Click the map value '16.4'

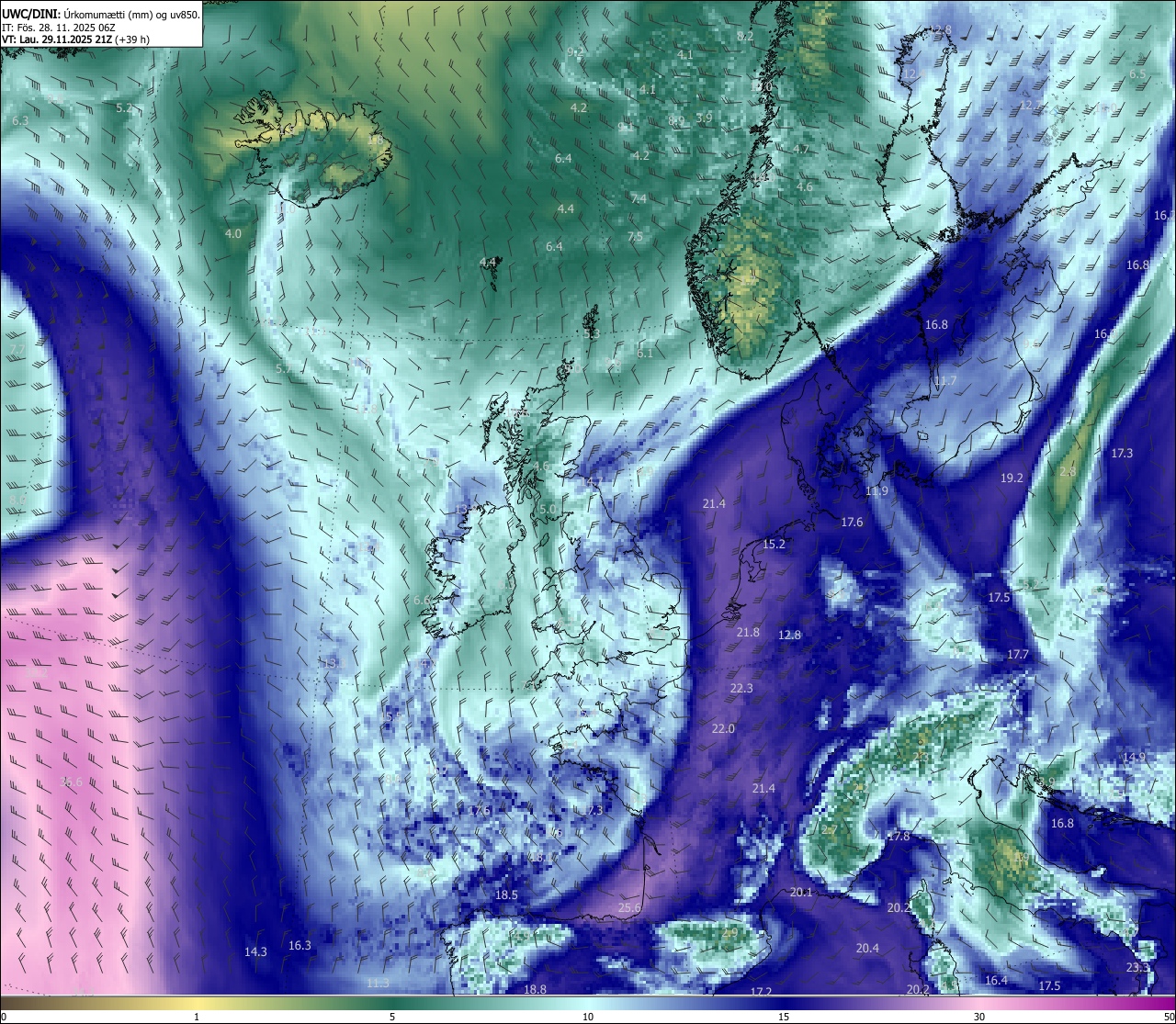click(x=996, y=980)
